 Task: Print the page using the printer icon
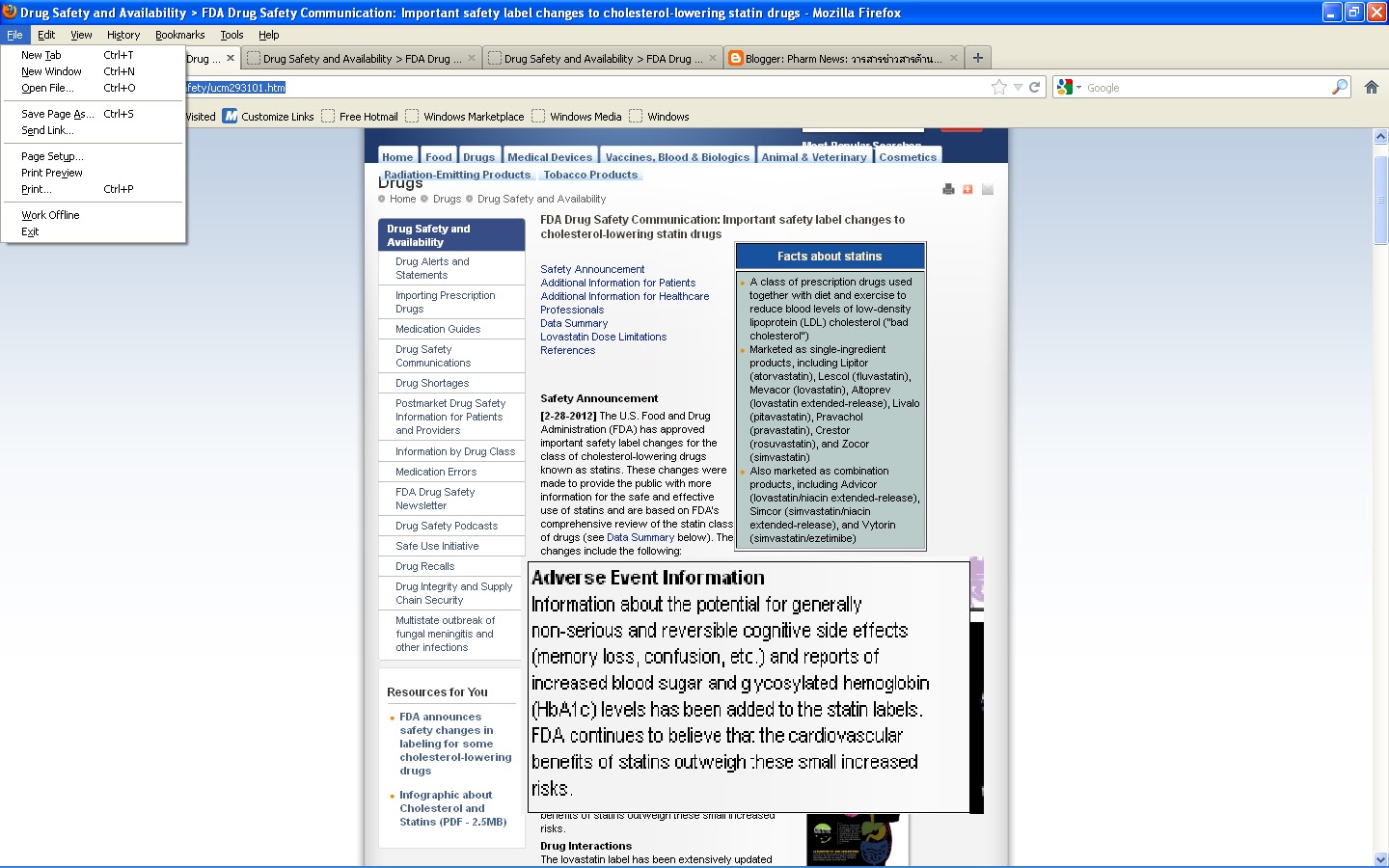point(948,189)
